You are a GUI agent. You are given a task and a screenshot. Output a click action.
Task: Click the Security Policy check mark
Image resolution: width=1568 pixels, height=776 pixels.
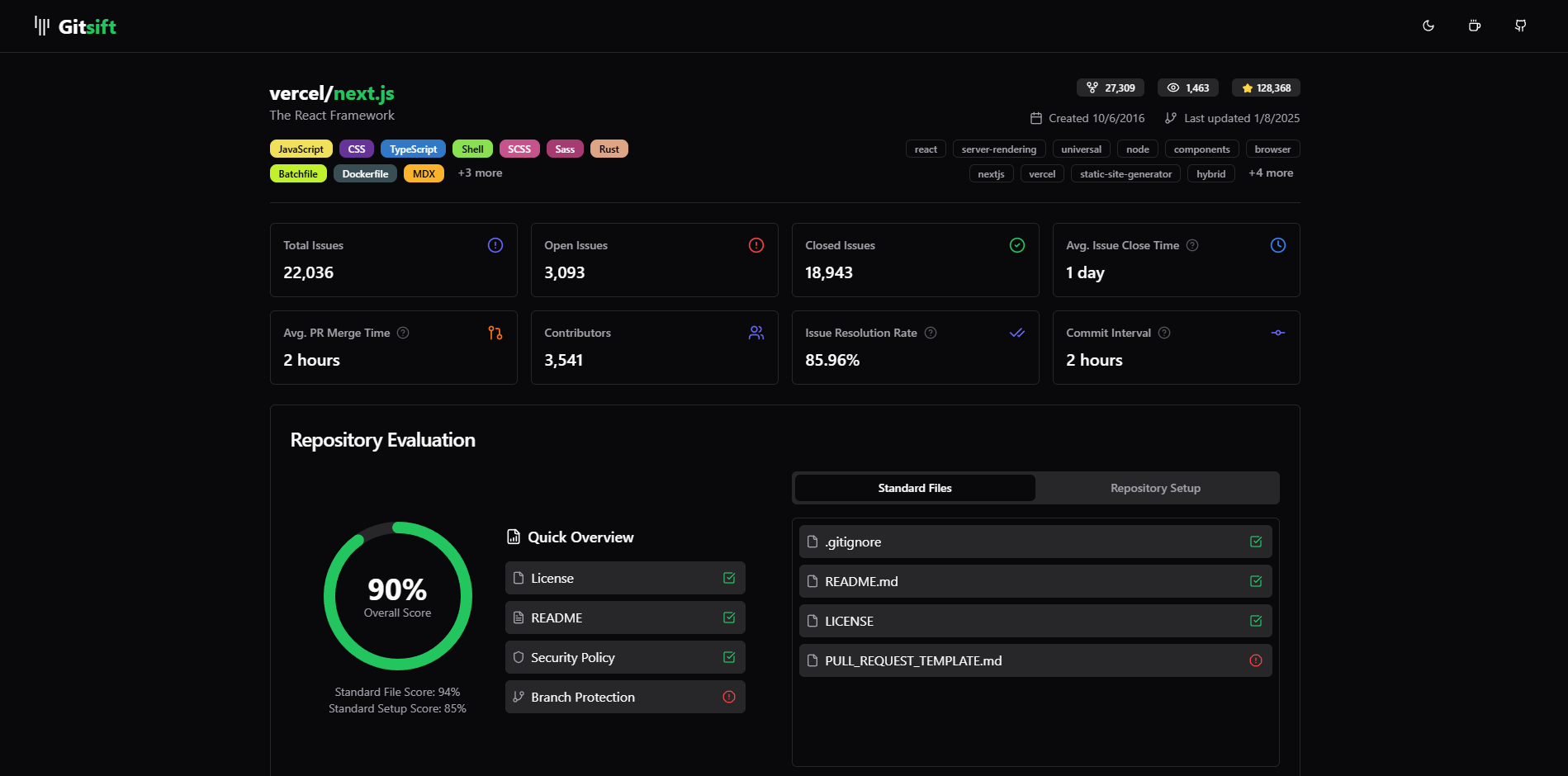[x=729, y=657]
